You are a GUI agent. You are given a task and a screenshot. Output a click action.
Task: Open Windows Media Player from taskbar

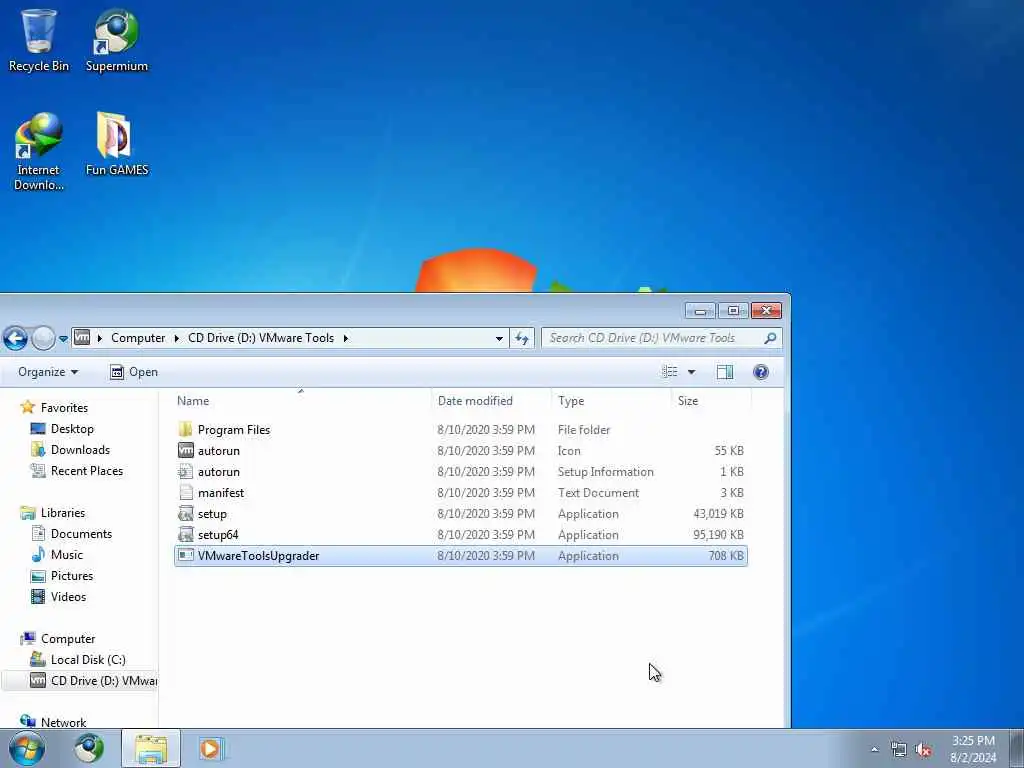coord(210,748)
